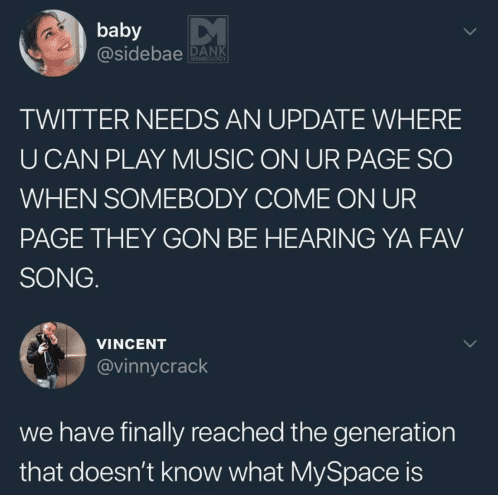Open baby's profile picture
This screenshot has height=495, width=498.
point(53,43)
